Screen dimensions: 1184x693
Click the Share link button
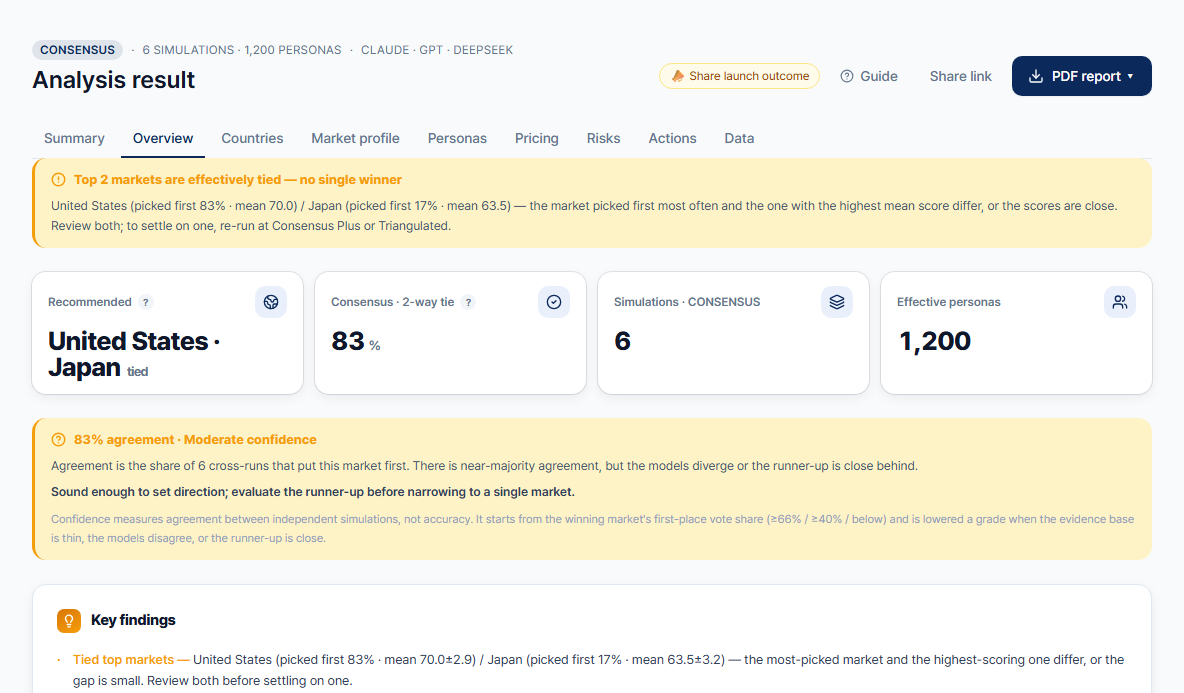[x=960, y=76]
